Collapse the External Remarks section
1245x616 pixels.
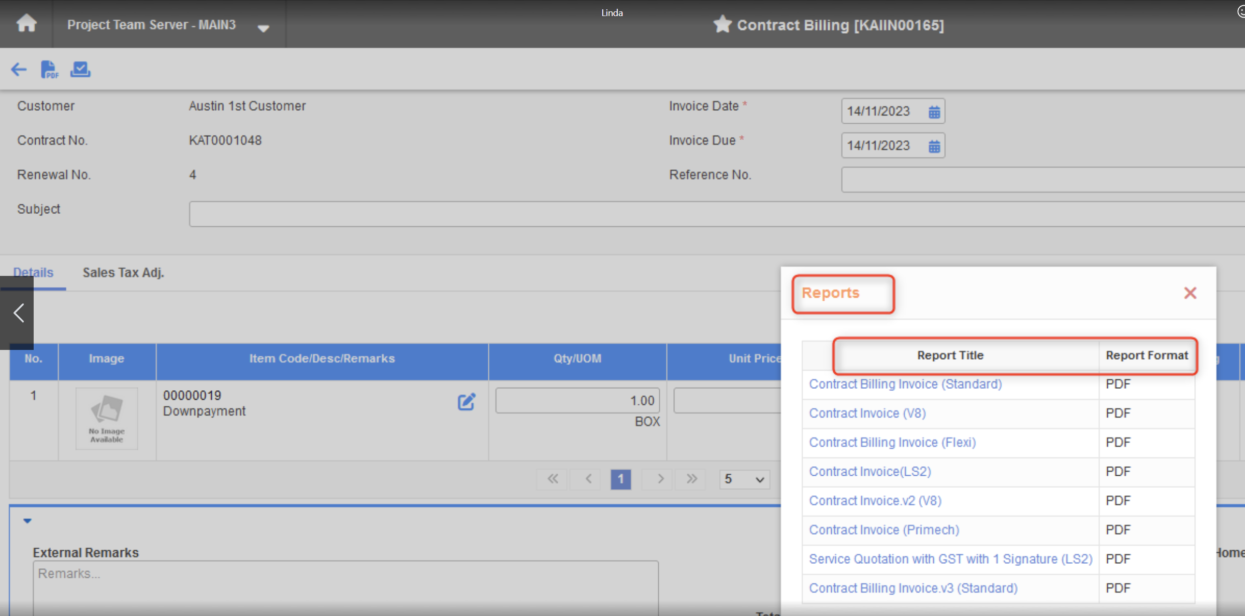(x=27, y=521)
